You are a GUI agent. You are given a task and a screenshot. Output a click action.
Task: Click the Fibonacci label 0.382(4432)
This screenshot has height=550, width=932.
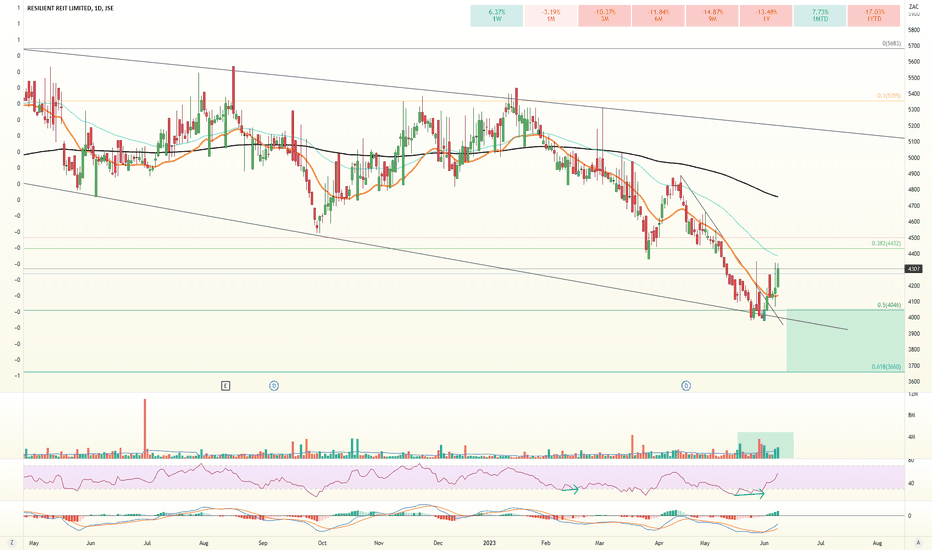pyautogui.click(x=887, y=243)
